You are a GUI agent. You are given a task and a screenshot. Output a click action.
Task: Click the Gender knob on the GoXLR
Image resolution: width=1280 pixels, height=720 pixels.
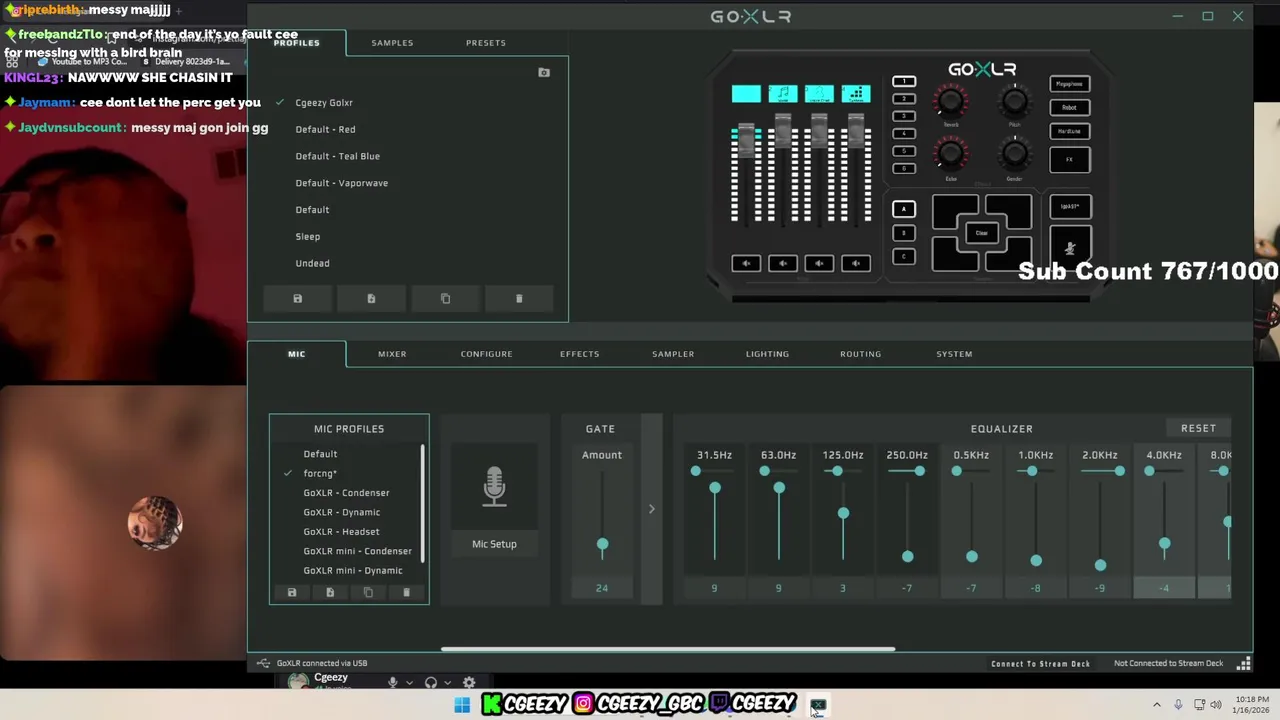click(x=1015, y=154)
